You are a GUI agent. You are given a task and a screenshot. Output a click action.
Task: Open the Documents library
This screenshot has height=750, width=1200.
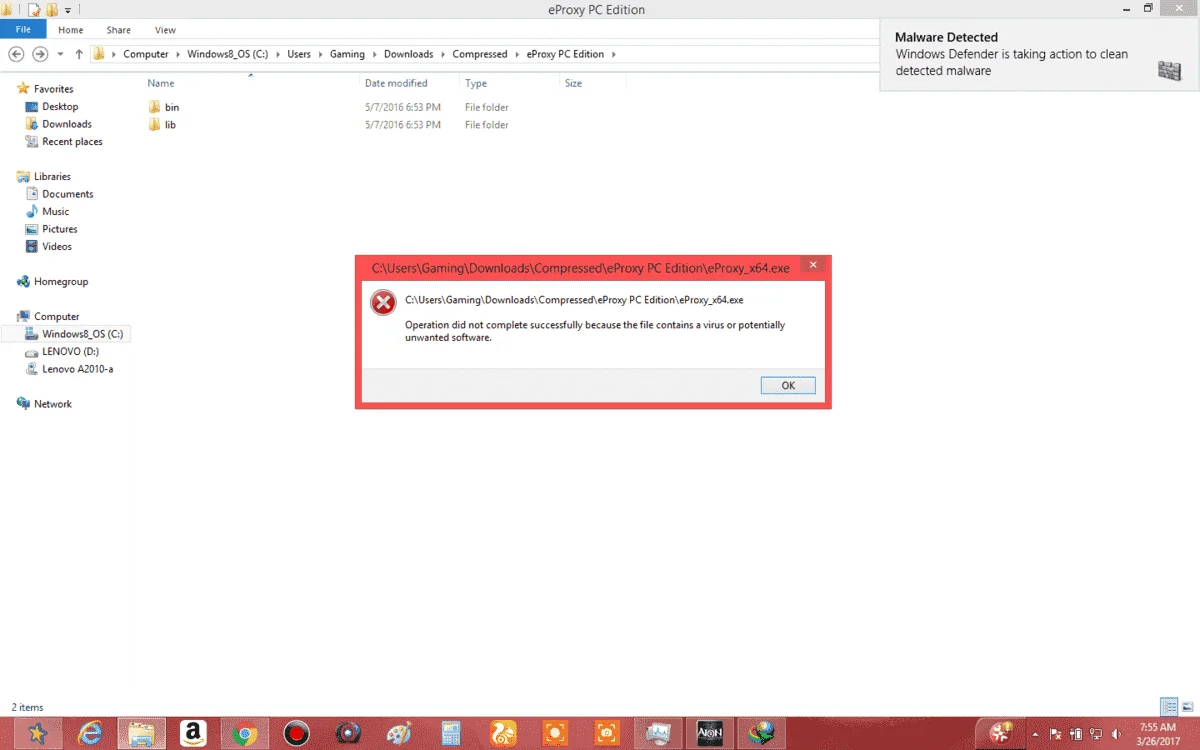(x=67, y=194)
